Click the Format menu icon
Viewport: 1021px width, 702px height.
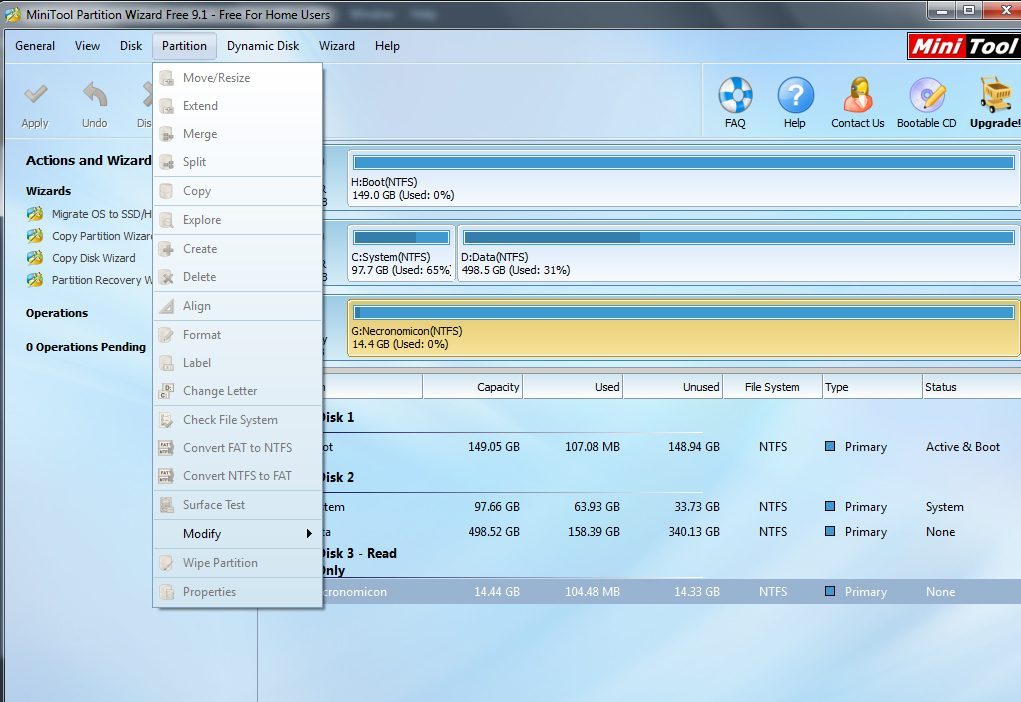pyautogui.click(x=167, y=335)
